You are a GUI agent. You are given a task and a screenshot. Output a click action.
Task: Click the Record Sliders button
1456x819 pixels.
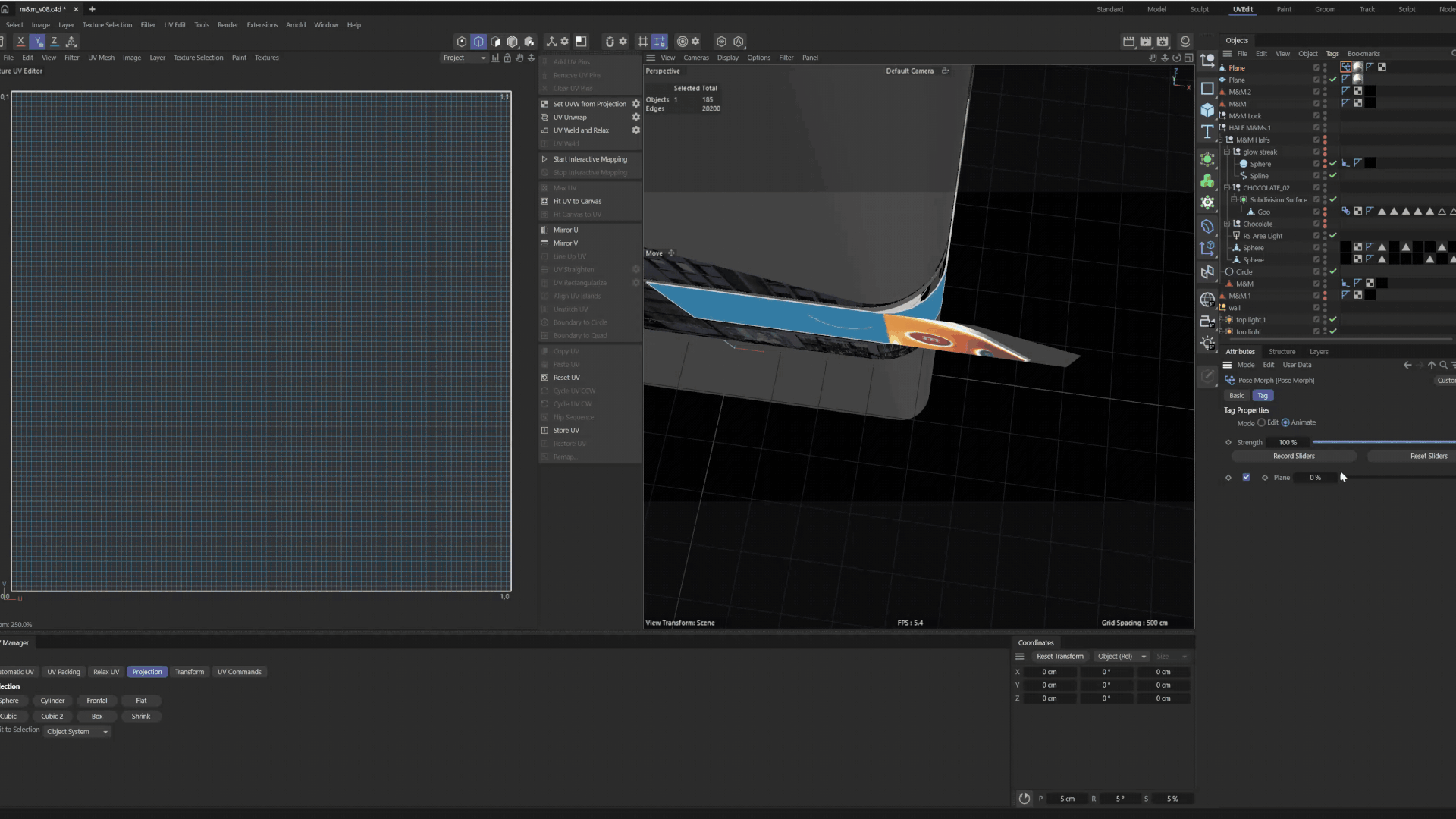tap(1294, 457)
